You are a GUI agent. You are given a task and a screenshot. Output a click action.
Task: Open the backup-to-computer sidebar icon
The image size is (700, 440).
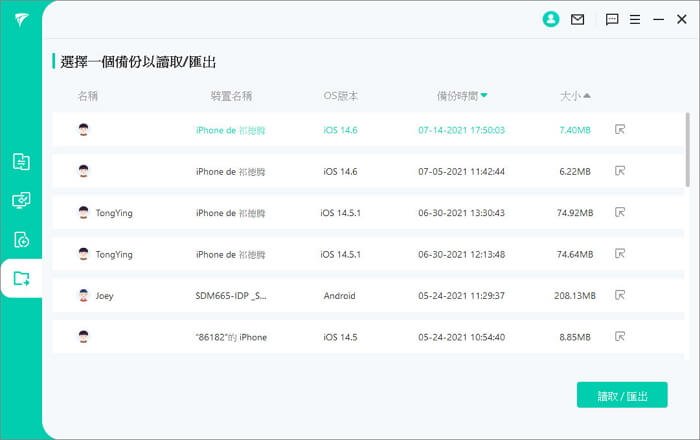[21, 200]
